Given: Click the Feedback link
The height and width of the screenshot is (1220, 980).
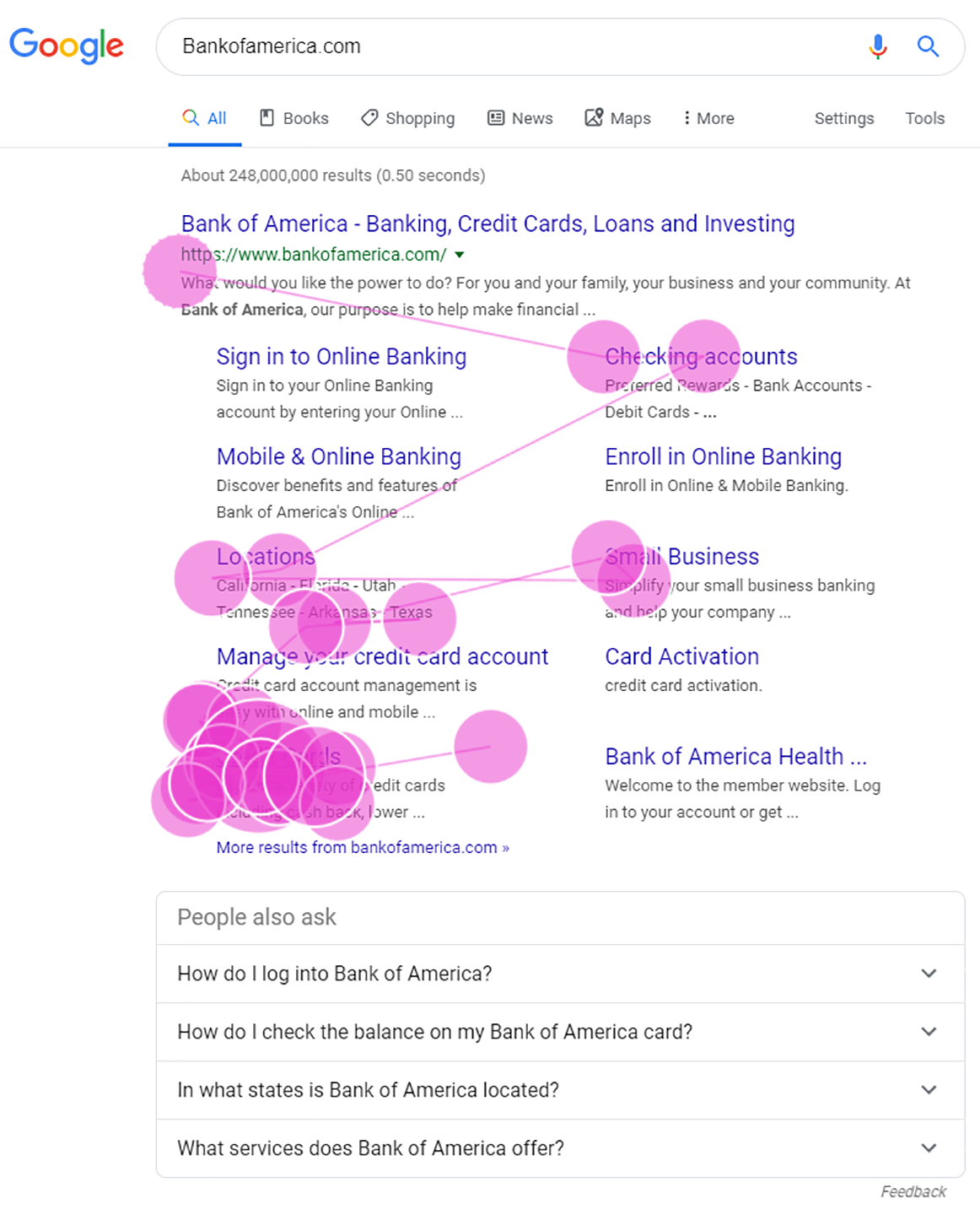Looking at the screenshot, I should coord(913,1191).
